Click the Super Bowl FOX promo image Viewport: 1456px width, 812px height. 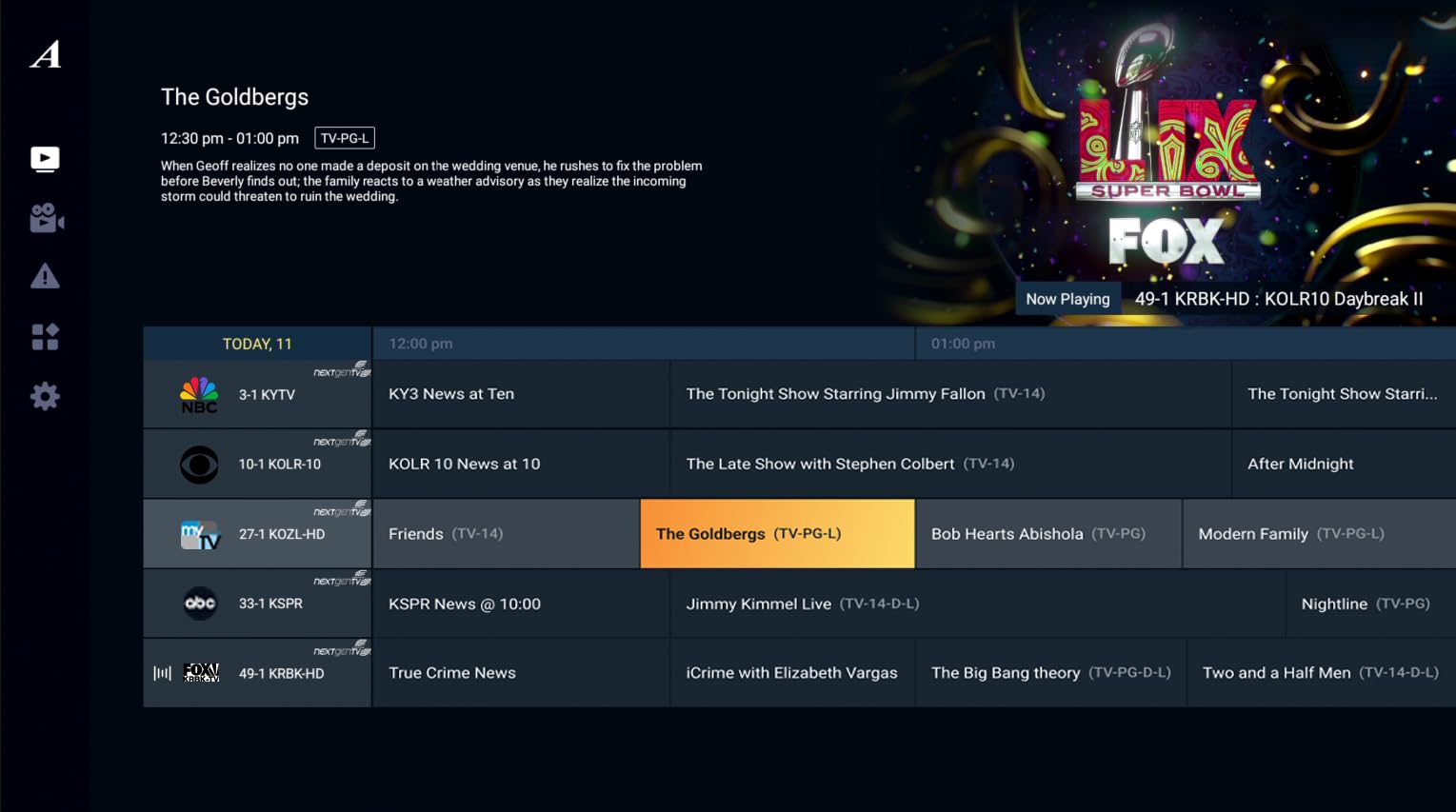click(x=1167, y=152)
